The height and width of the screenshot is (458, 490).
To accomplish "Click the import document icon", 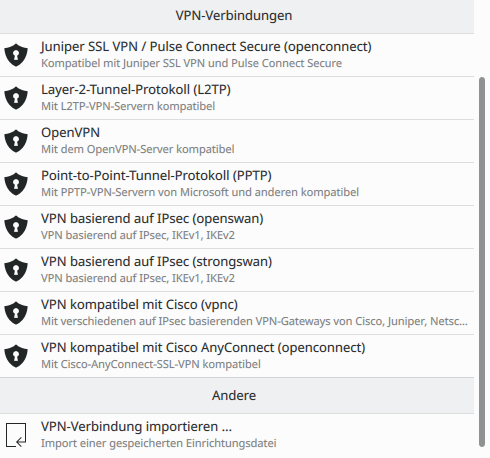I will [16, 435].
